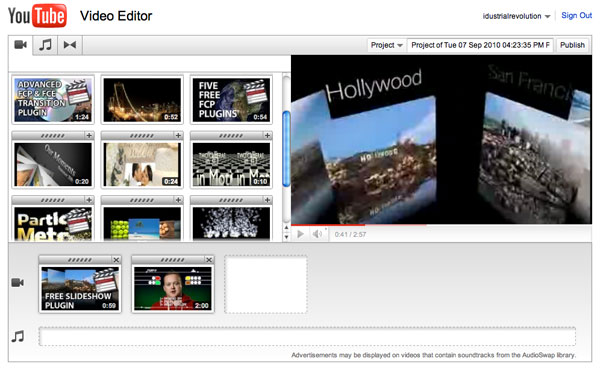Select the night bridge clip 0:52
The image size is (600, 370).
142,100
